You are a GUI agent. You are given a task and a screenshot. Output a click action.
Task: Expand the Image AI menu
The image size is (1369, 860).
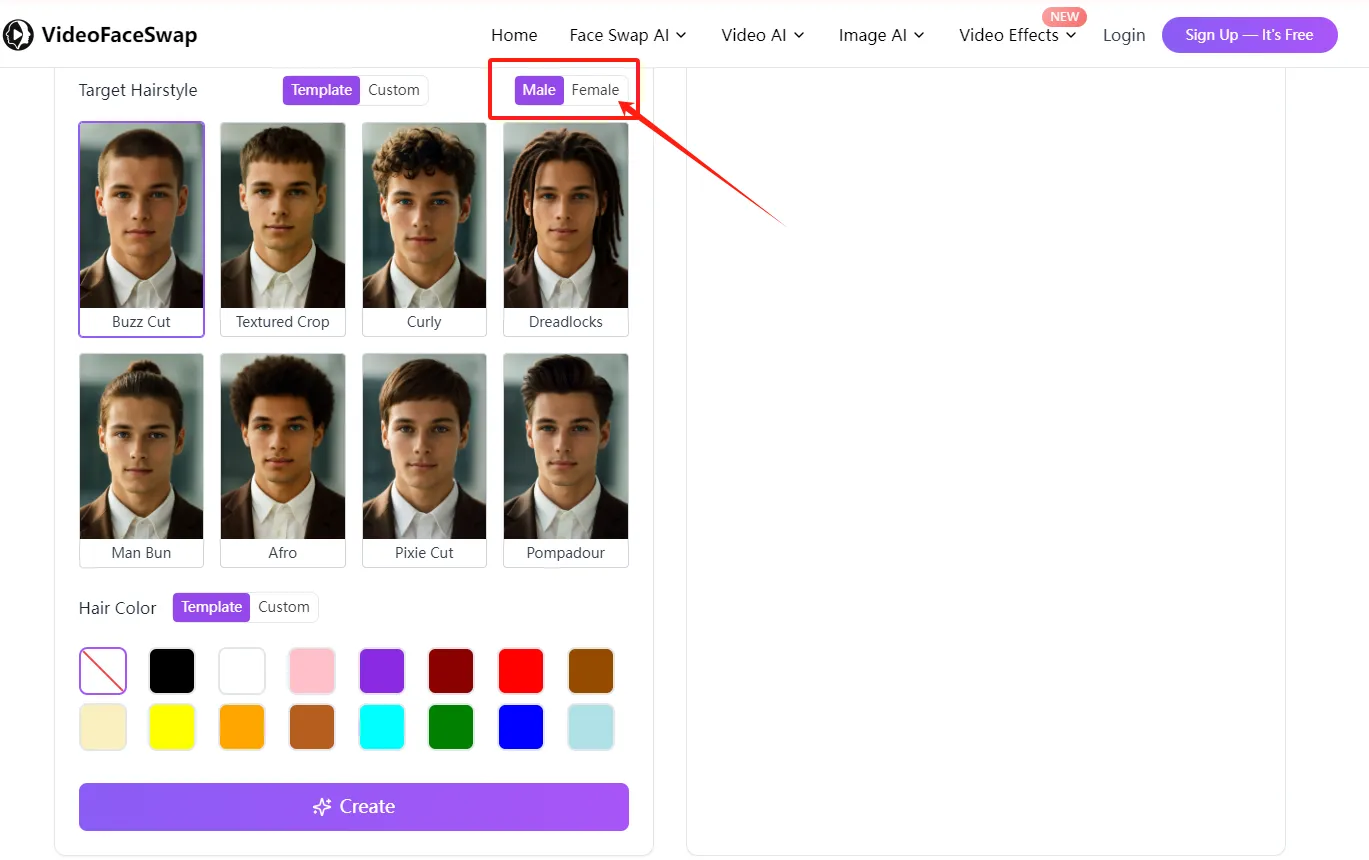pyautogui.click(x=882, y=35)
